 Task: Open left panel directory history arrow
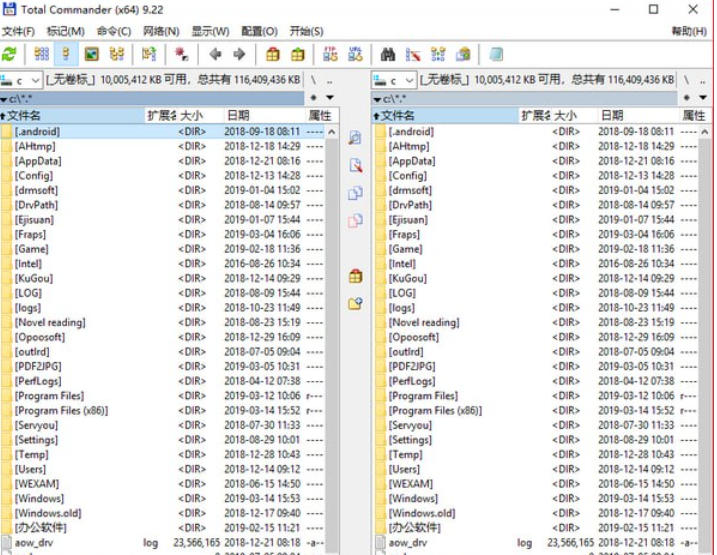pos(330,97)
